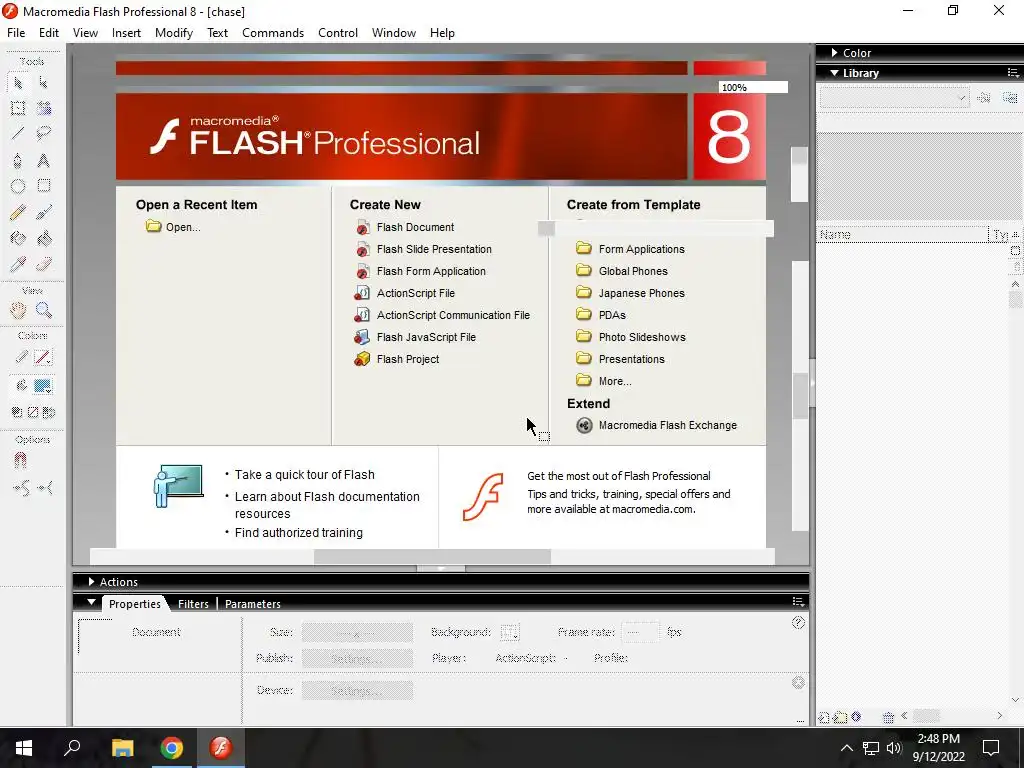The width and height of the screenshot is (1024, 768).
Task: Select the Text tool
Action: pos(44,161)
